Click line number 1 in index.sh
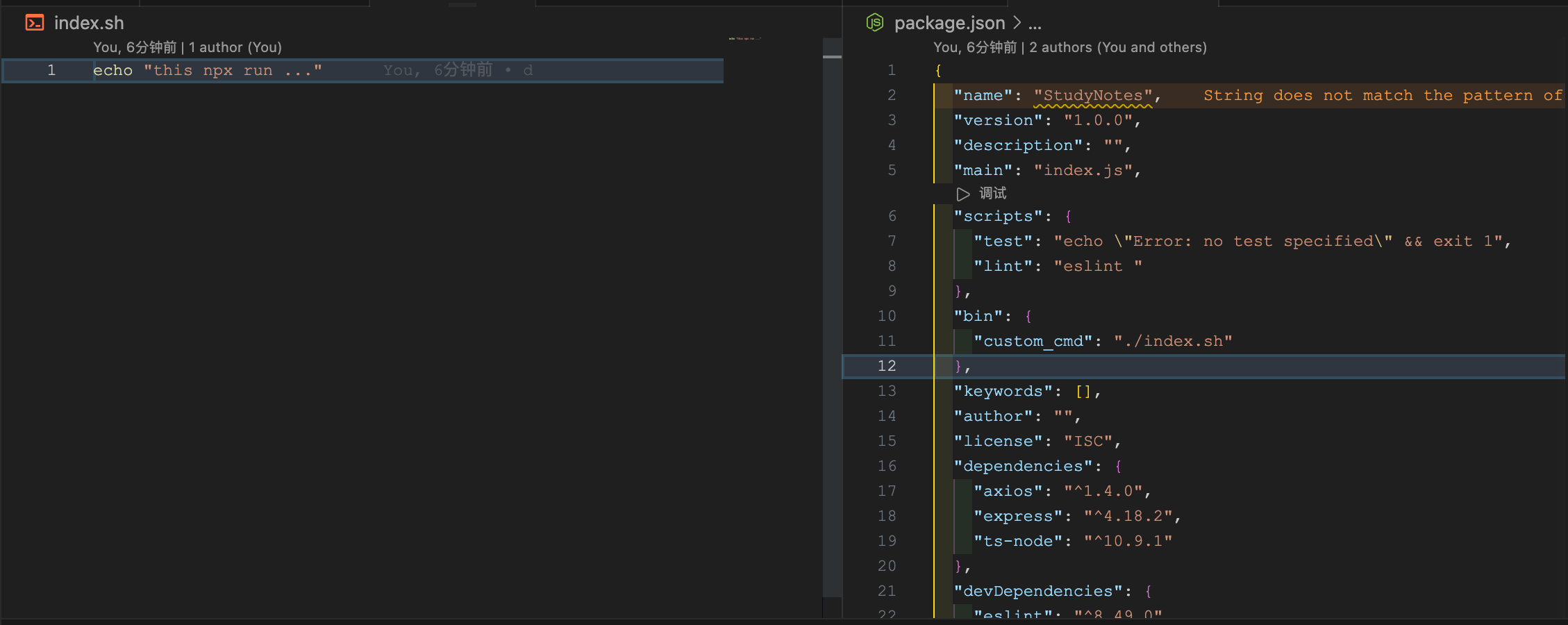Viewport: 1568px width, 625px height. (x=51, y=70)
